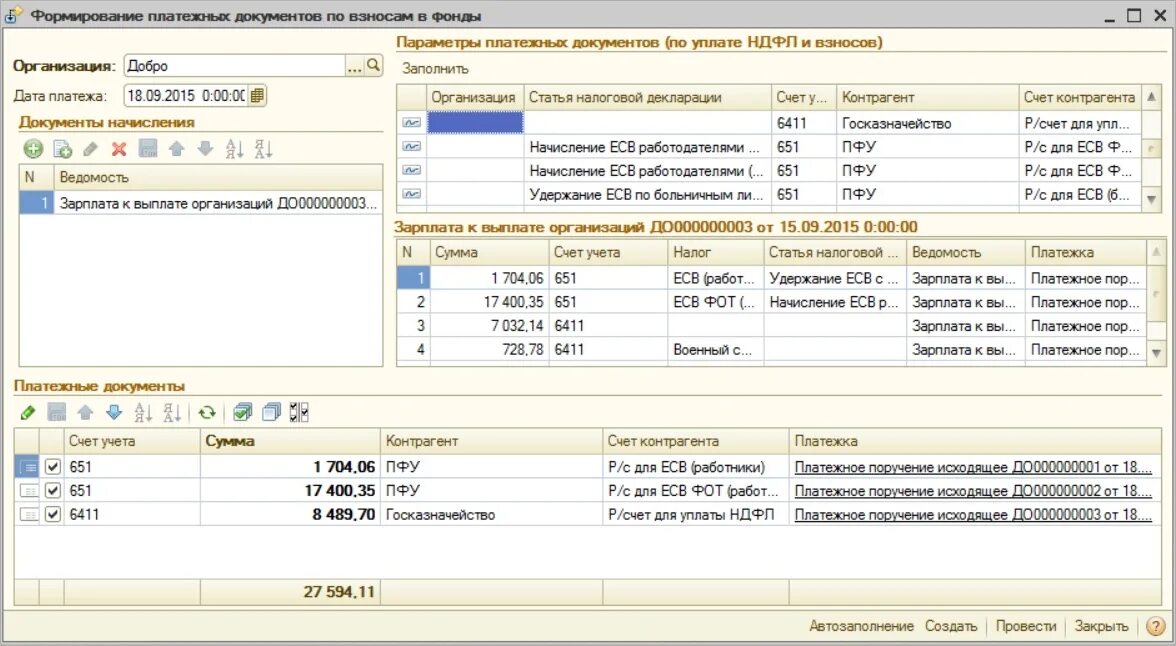
Task: Select the Р/счет для уплаты НДФЛ cell
Action: tap(695, 515)
